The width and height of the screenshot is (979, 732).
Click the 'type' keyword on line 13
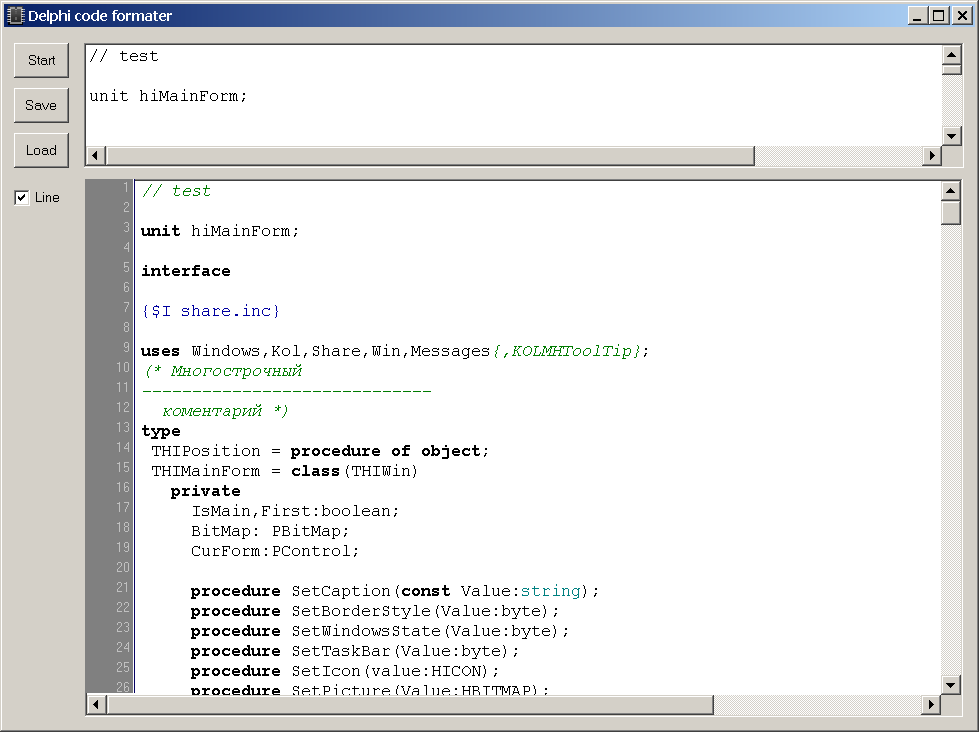point(160,431)
